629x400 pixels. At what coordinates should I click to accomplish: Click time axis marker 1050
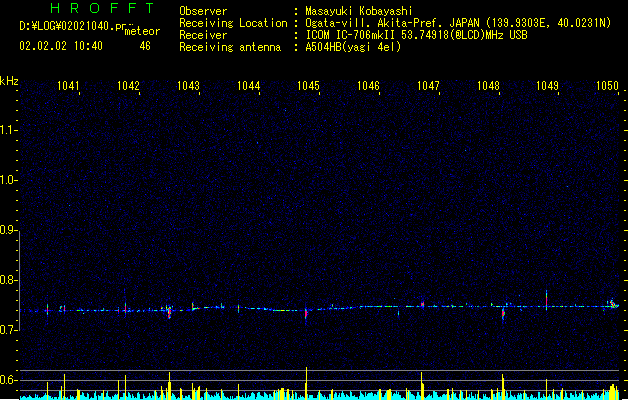click(607, 85)
